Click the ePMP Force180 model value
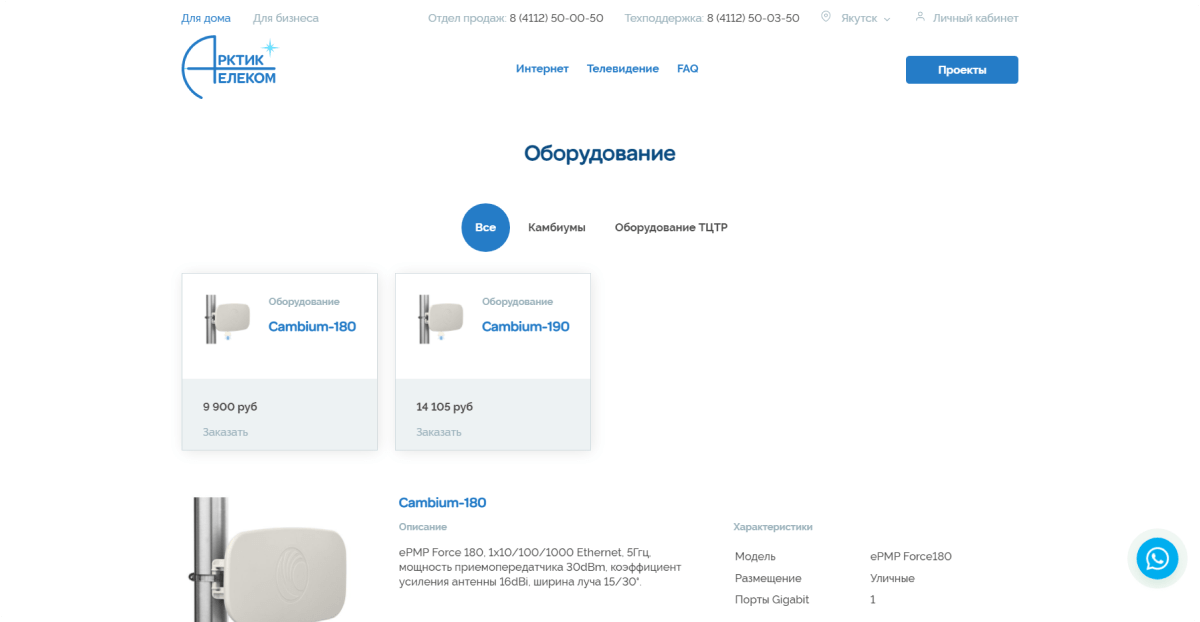Viewport: 1200px width, 622px height. click(911, 557)
